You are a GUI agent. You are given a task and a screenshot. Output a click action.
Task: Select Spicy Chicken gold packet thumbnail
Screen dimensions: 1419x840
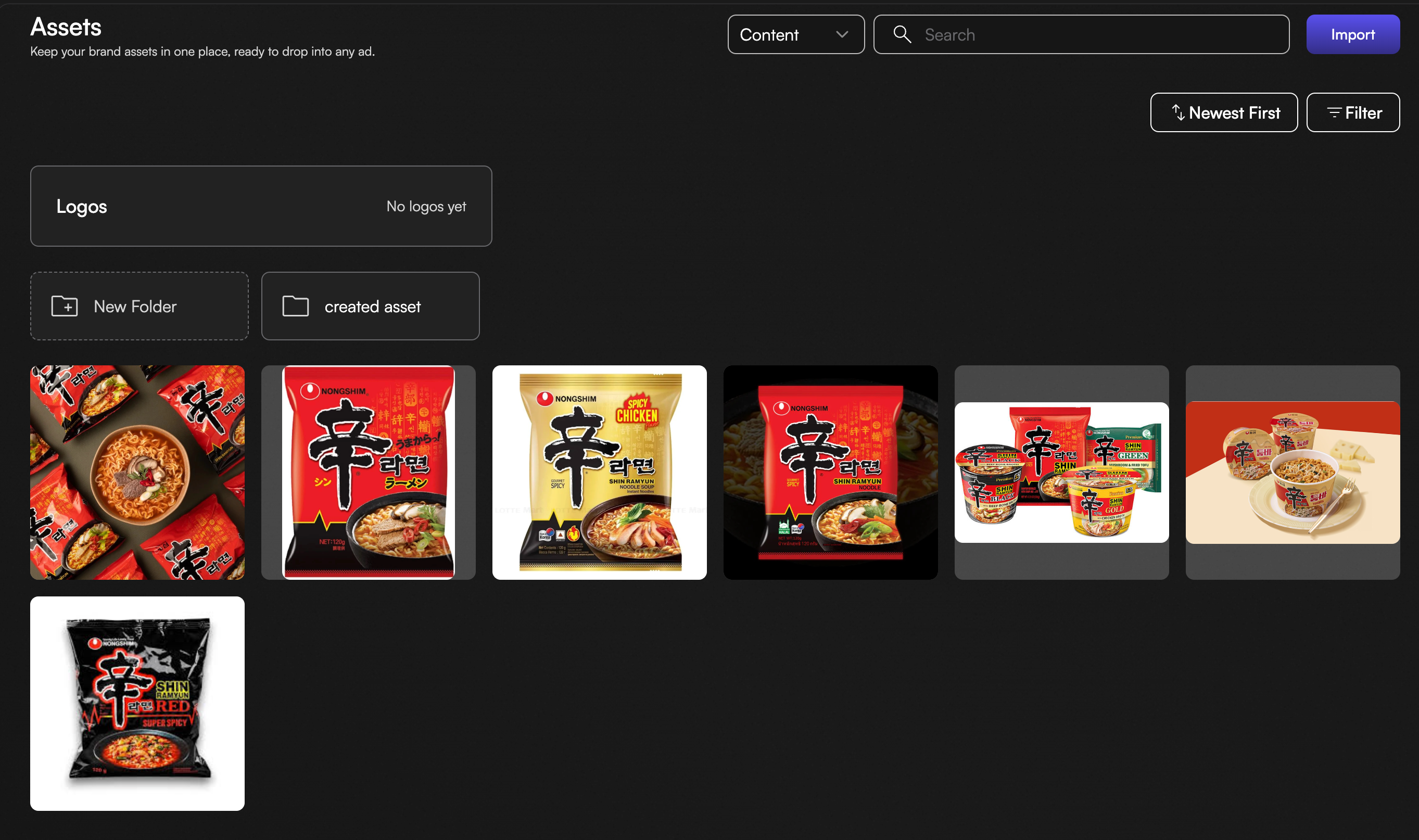[600, 473]
